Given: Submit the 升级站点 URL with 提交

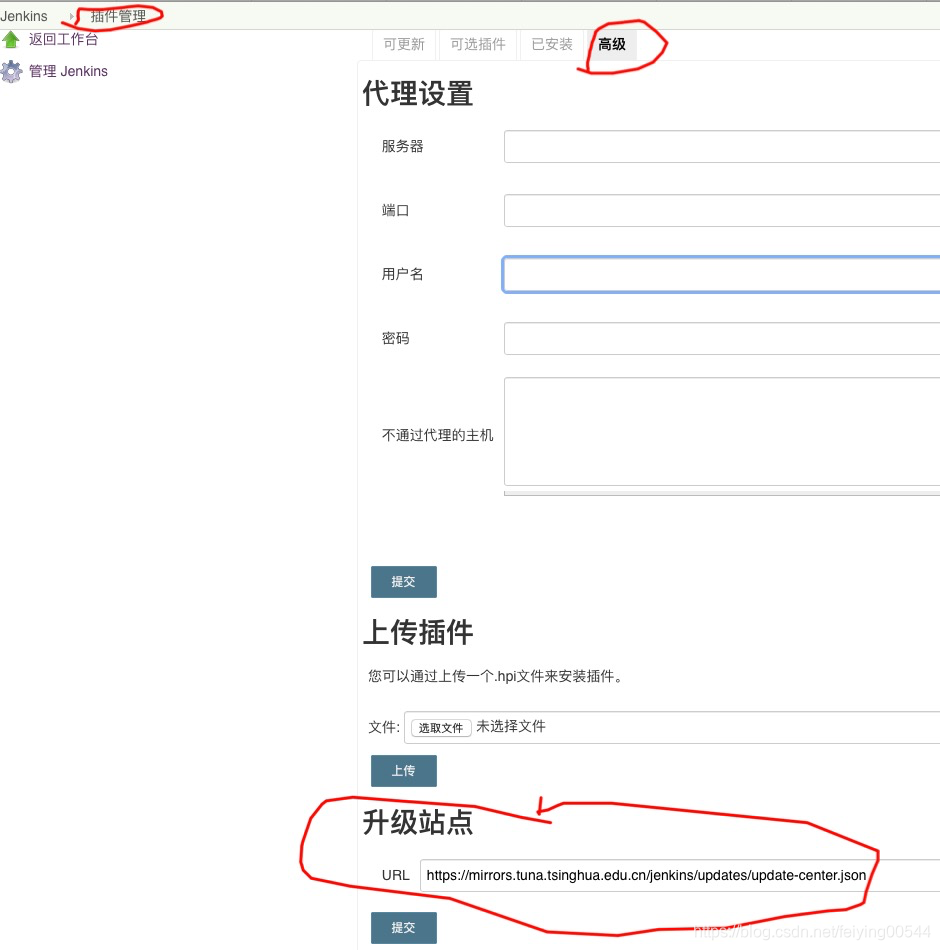Looking at the screenshot, I should tap(404, 928).
